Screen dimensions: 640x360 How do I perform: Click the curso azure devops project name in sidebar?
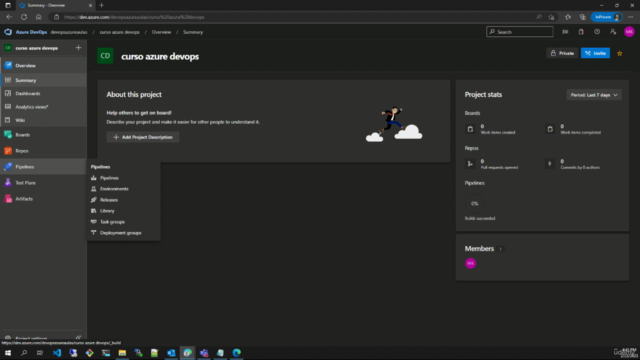[37, 48]
